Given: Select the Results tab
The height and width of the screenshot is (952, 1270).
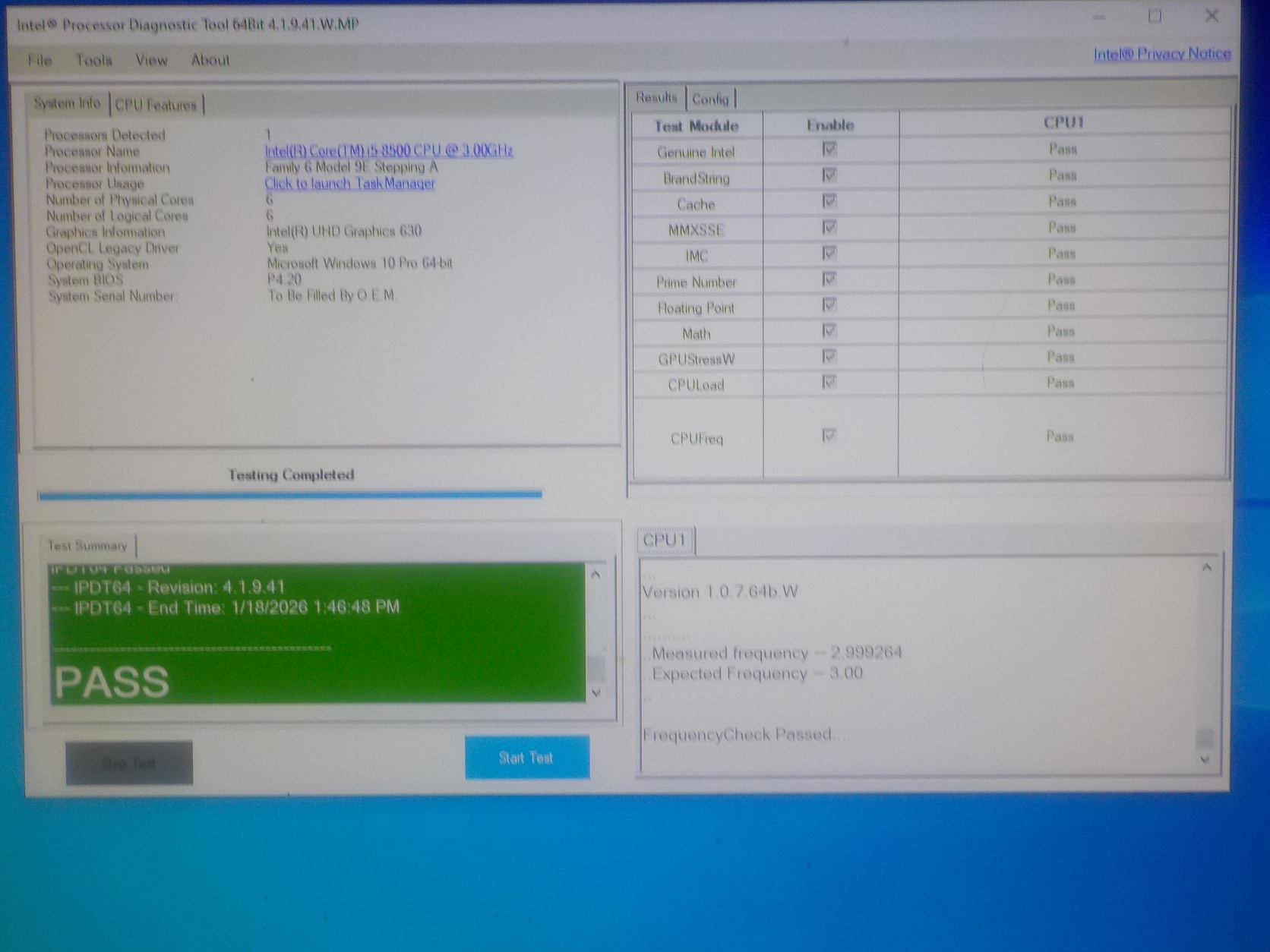Looking at the screenshot, I should tap(656, 97).
